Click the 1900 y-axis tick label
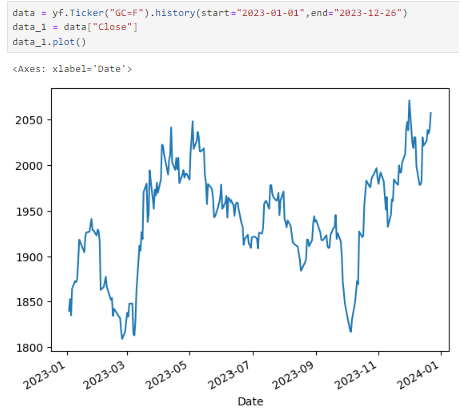This screenshot has width=460, height=410. tap(29, 257)
